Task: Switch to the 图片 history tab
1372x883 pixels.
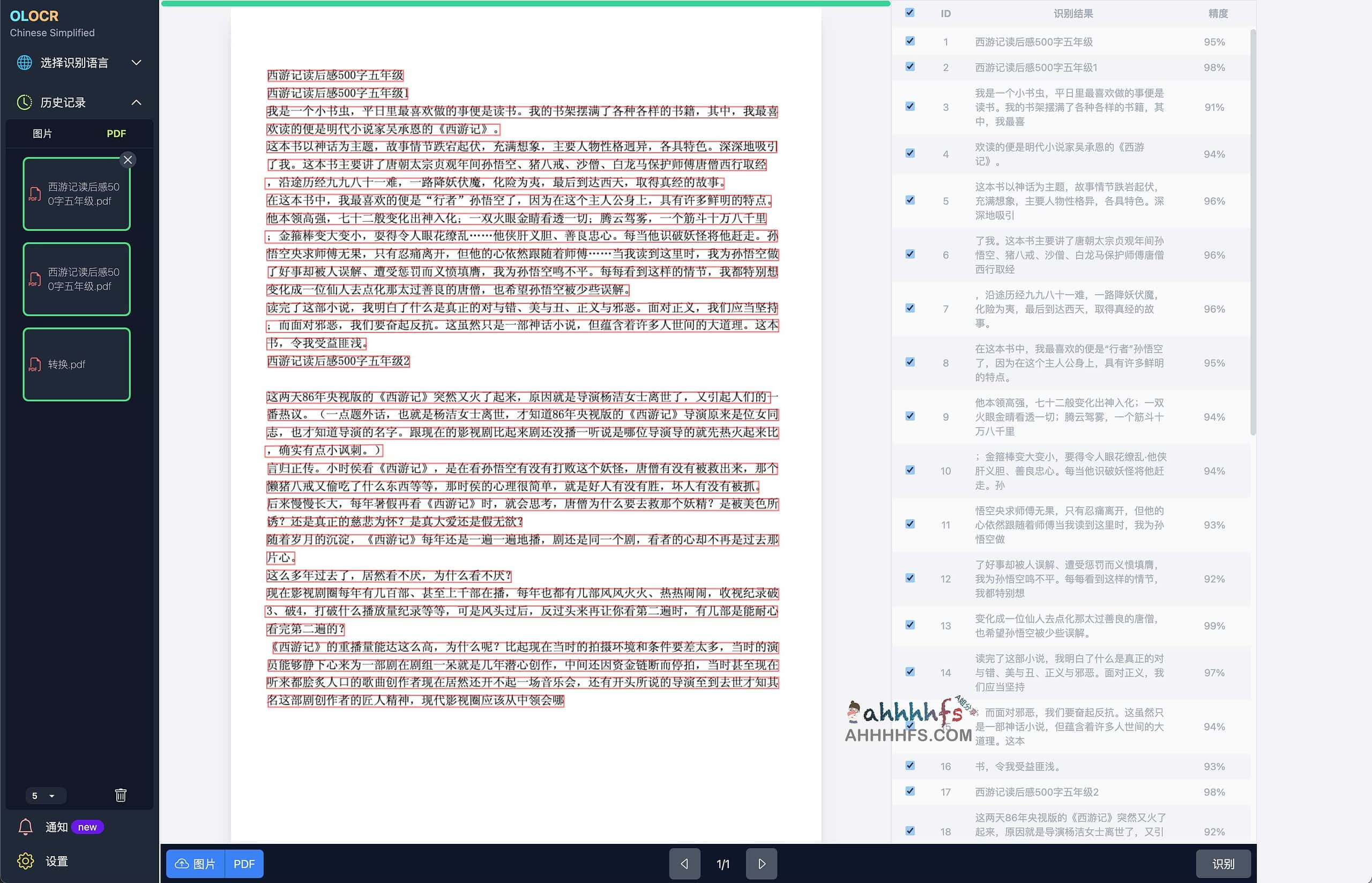Action: click(42, 133)
